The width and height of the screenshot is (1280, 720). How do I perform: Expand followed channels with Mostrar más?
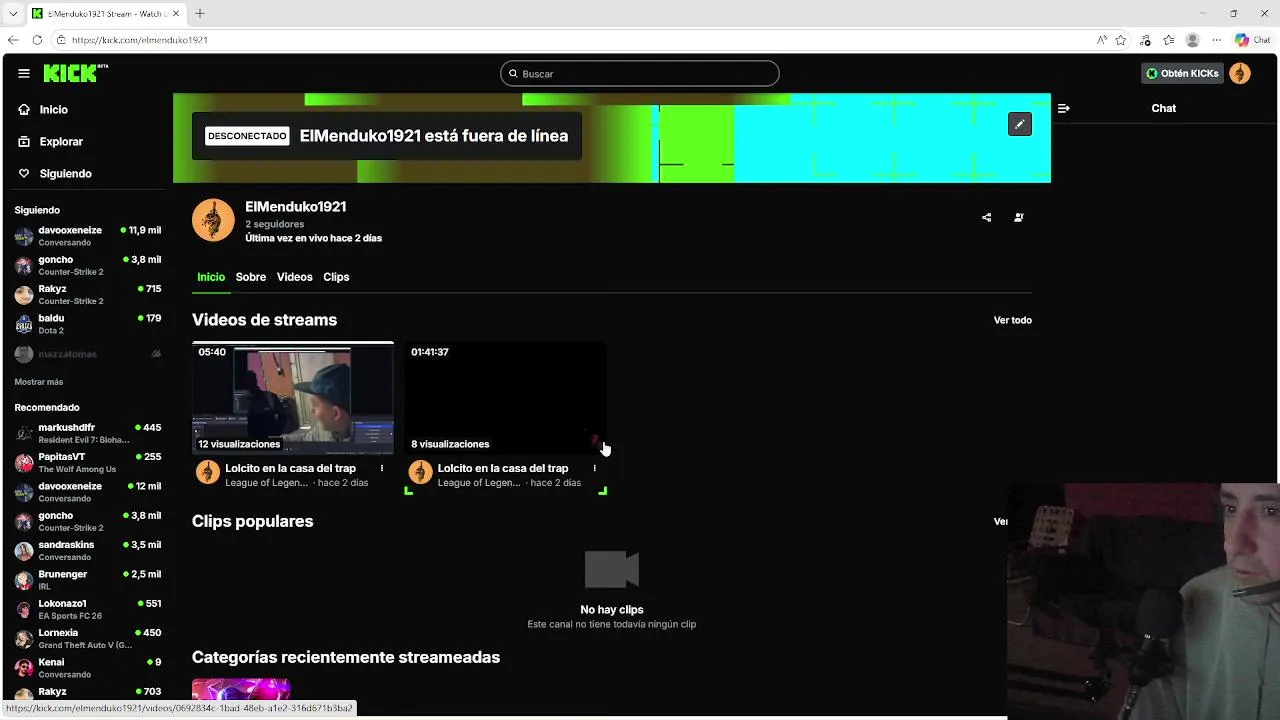39,382
